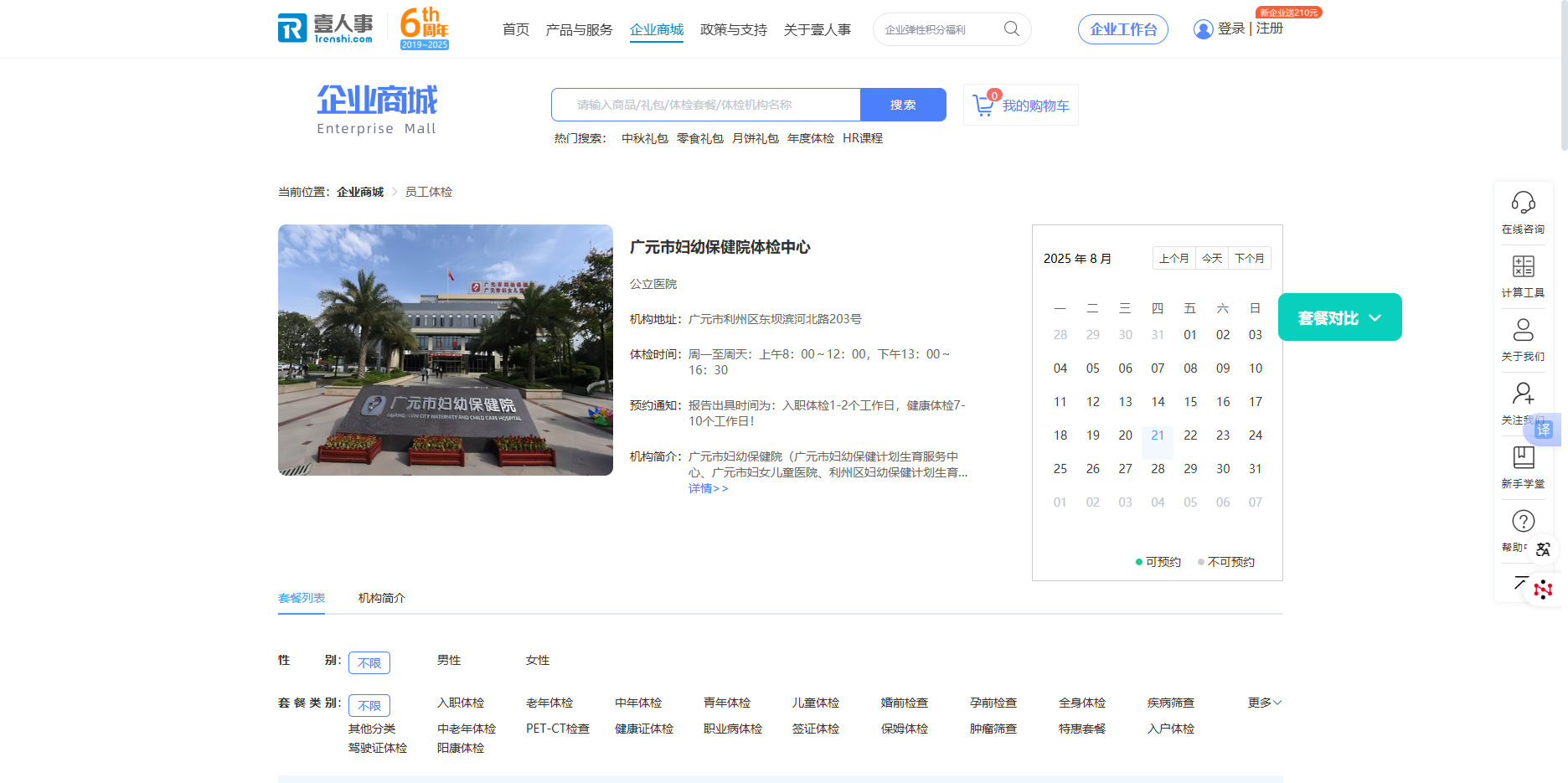Click the translate 译 floating icon
The height and width of the screenshot is (783, 1568).
coord(1544,430)
